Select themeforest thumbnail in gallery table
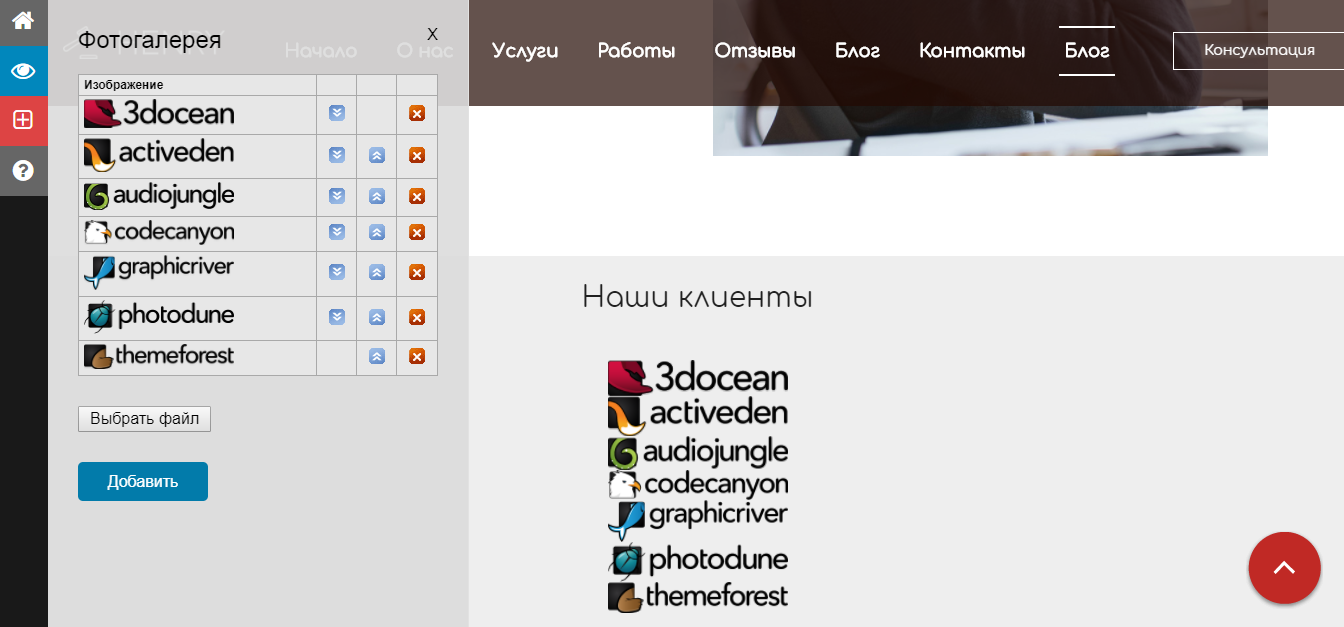Screen dimensions: 1344x627 pyautogui.click(x=159, y=355)
